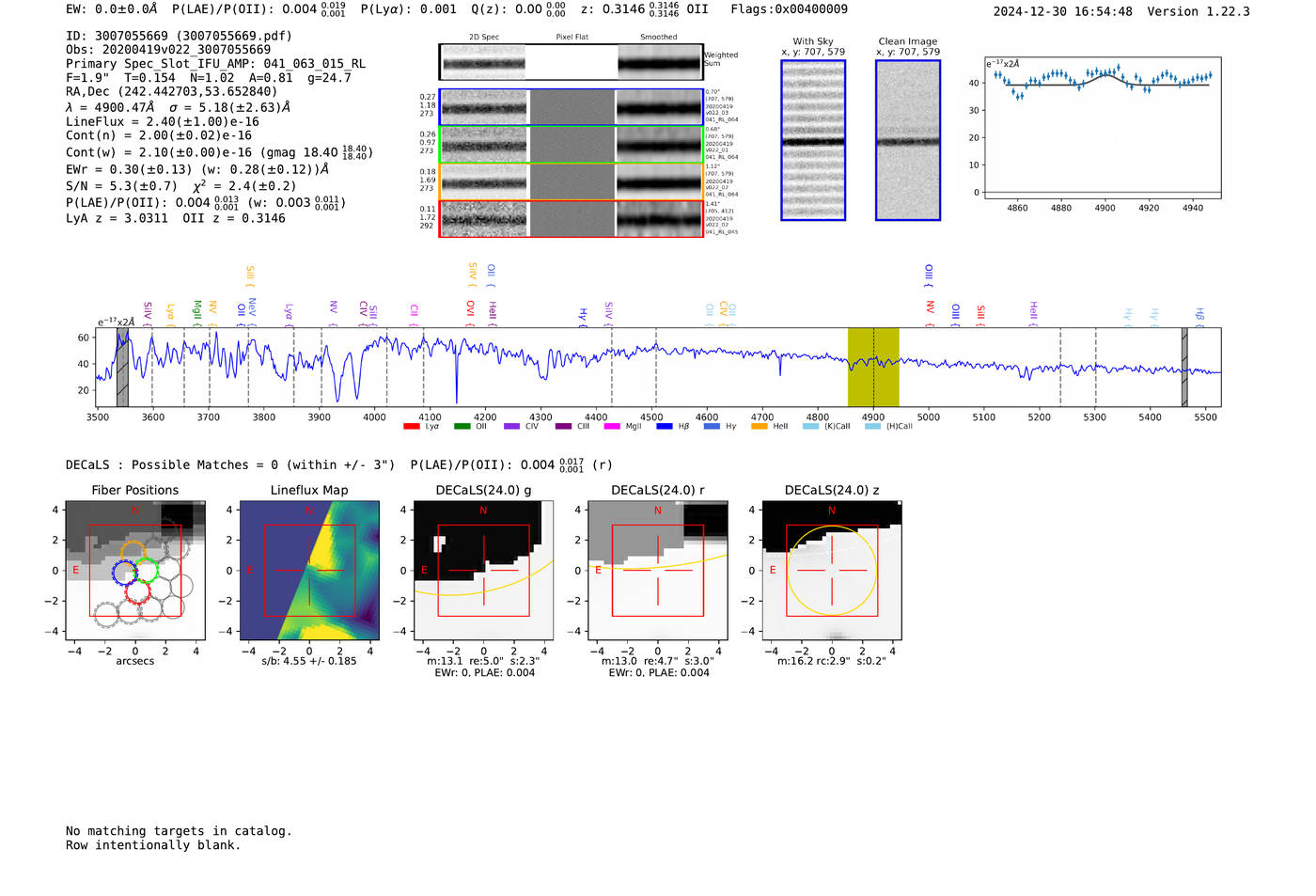The width and height of the screenshot is (1316, 896).
Task: Open the With Sky cutout image
Action: point(813,140)
